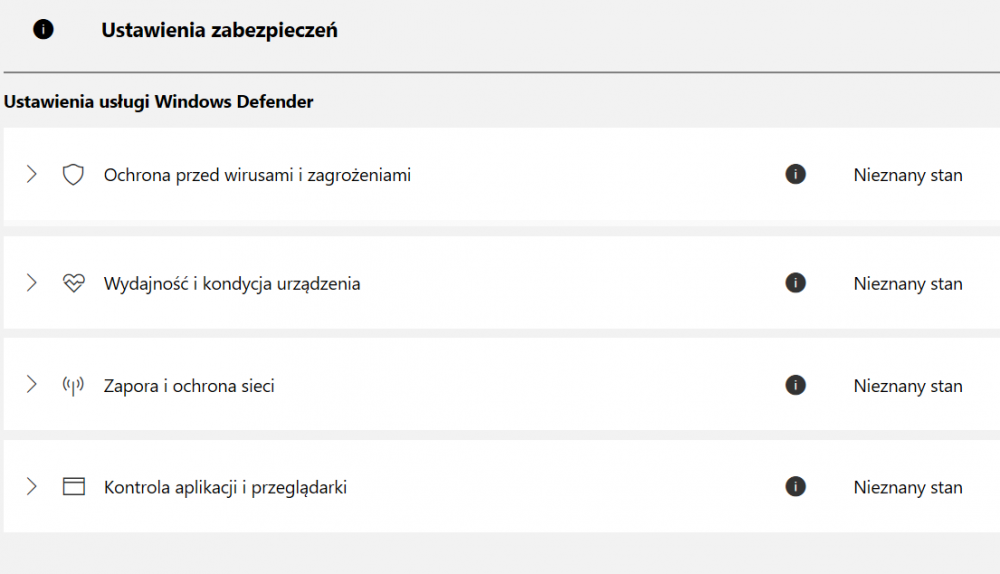Expand Wydajność i kondycja urządzenia chevron
1000x574 pixels.
click(x=31, y=283)
